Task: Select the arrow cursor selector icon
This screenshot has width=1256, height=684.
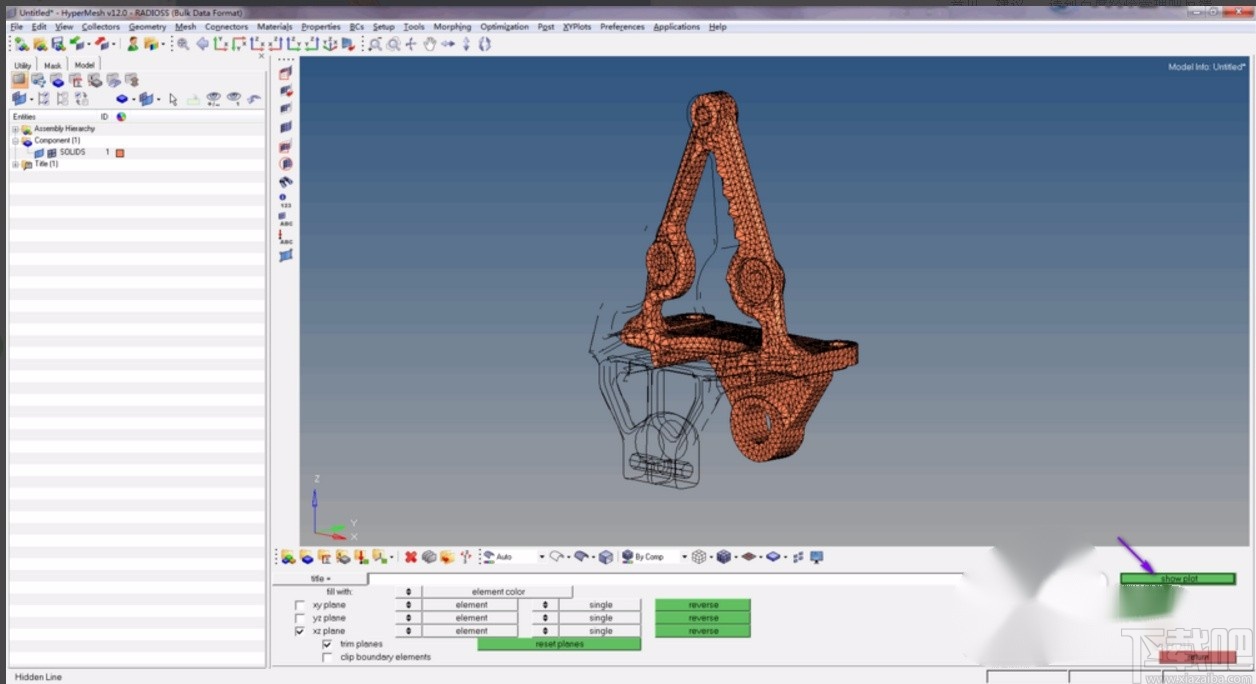Action: point(173,99)
